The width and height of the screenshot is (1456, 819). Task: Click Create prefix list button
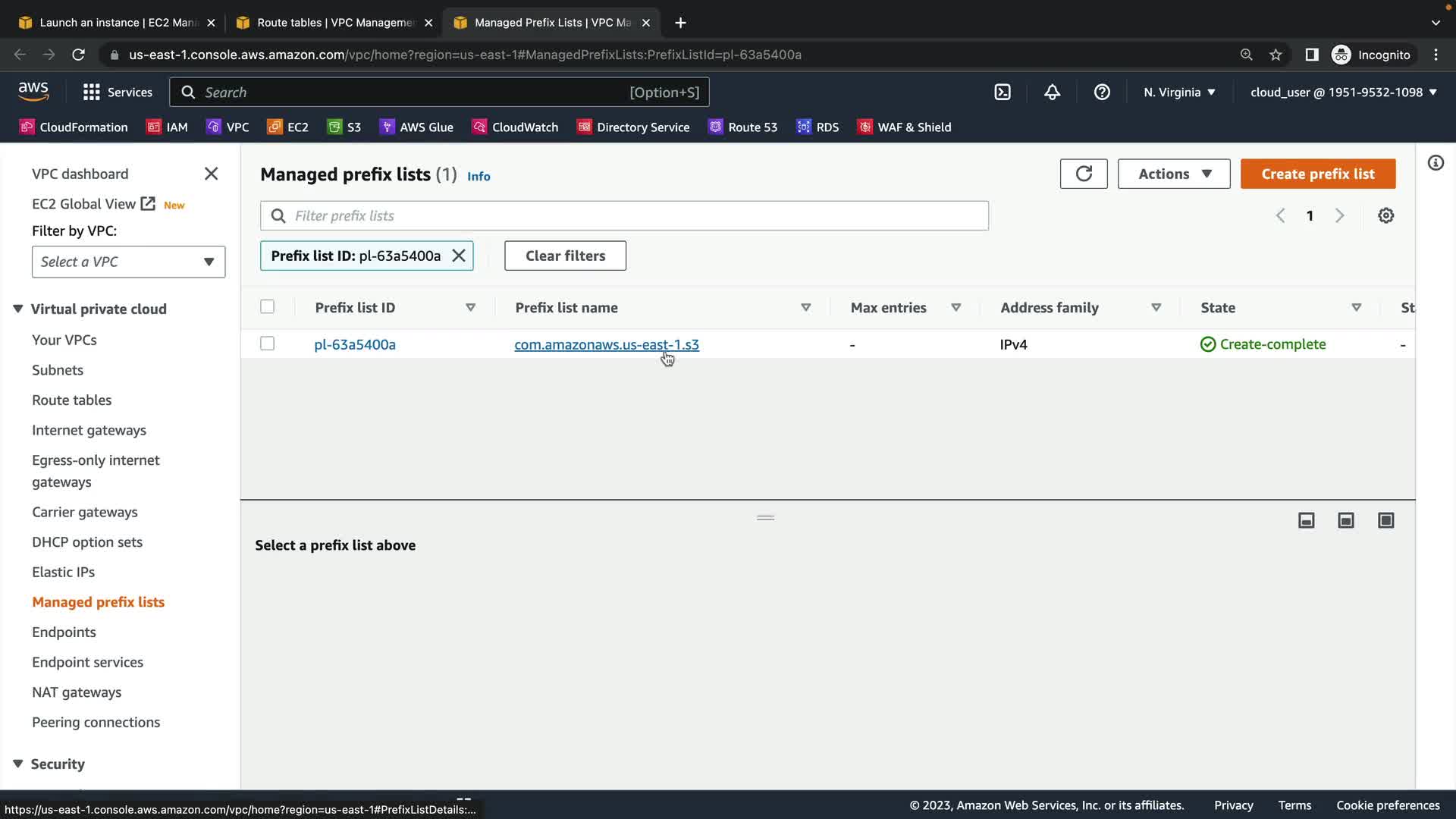pos(1317,174)
